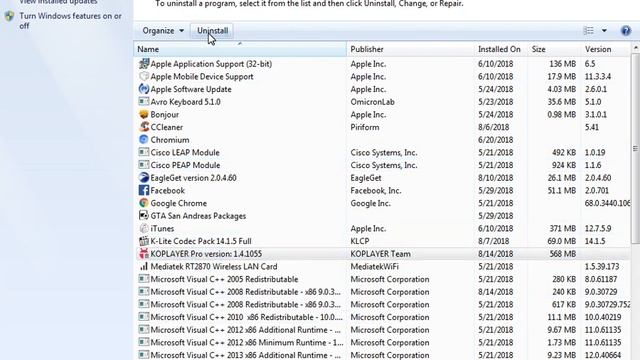Screen dimensions: 640x360
Task: Open the help question mark icon
Action: 626,31
